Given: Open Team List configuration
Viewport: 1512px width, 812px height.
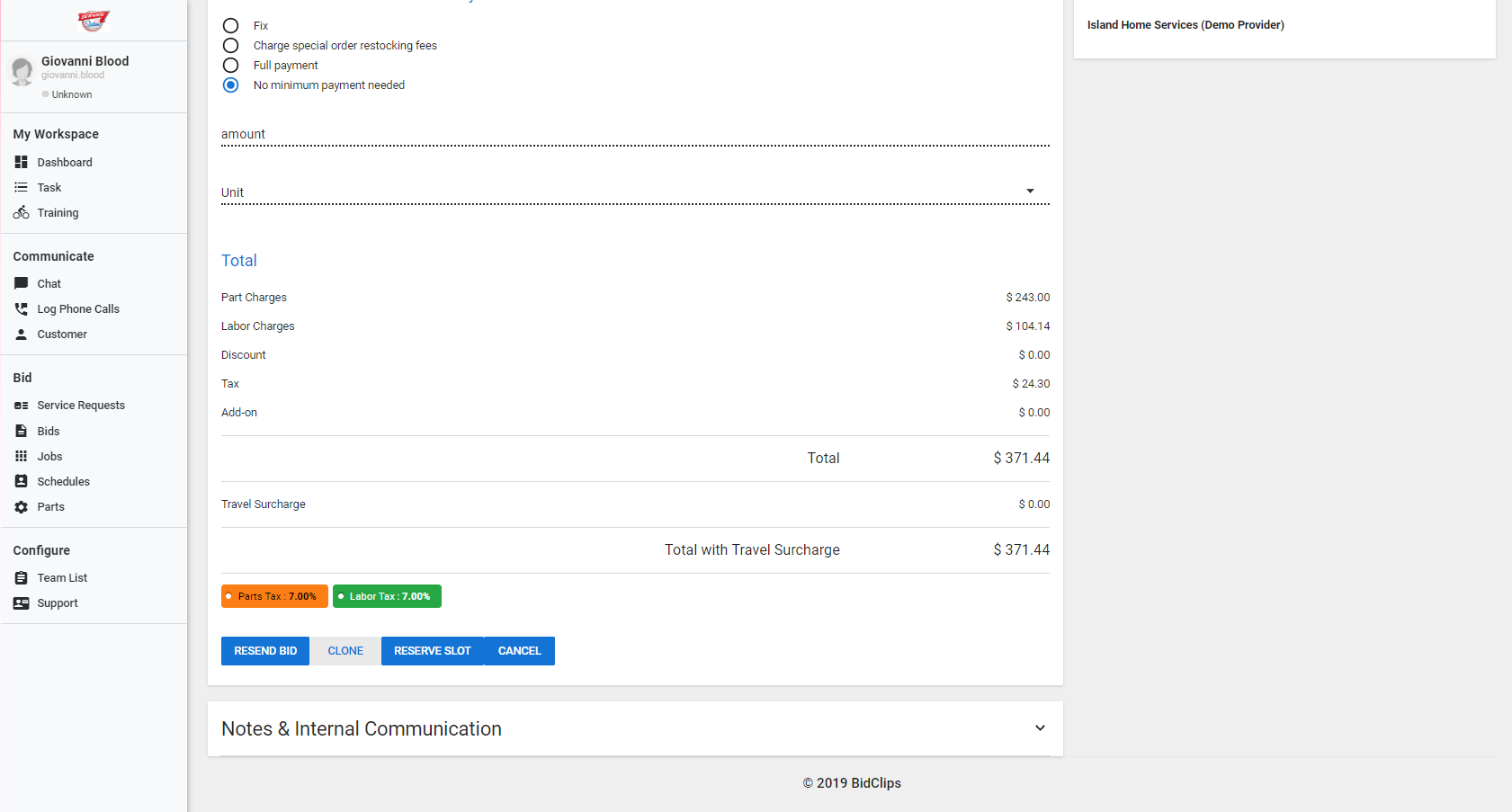Looking at the screenshot, I should click(x=62, y=577).
